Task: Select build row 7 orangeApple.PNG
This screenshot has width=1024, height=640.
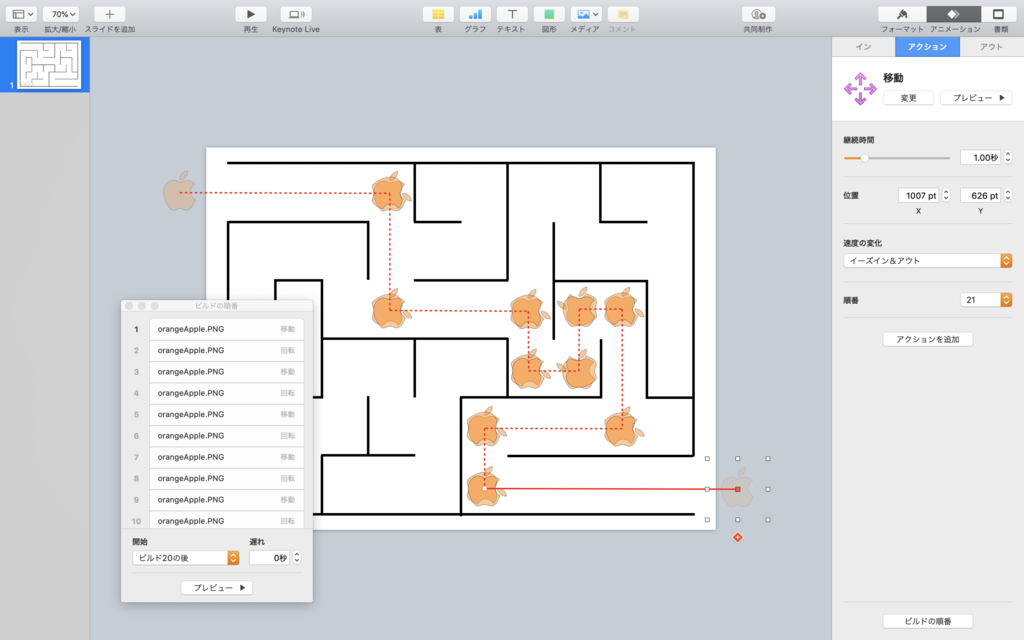Action: (226, 457)
